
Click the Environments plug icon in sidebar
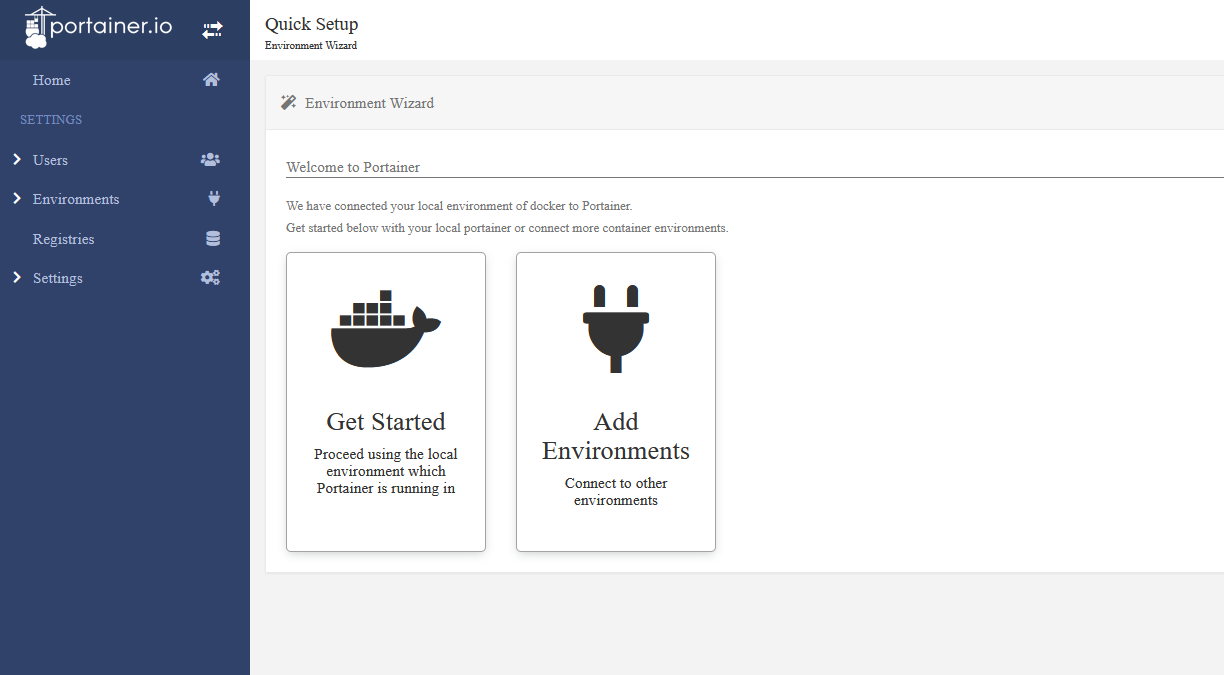[213, 199]
